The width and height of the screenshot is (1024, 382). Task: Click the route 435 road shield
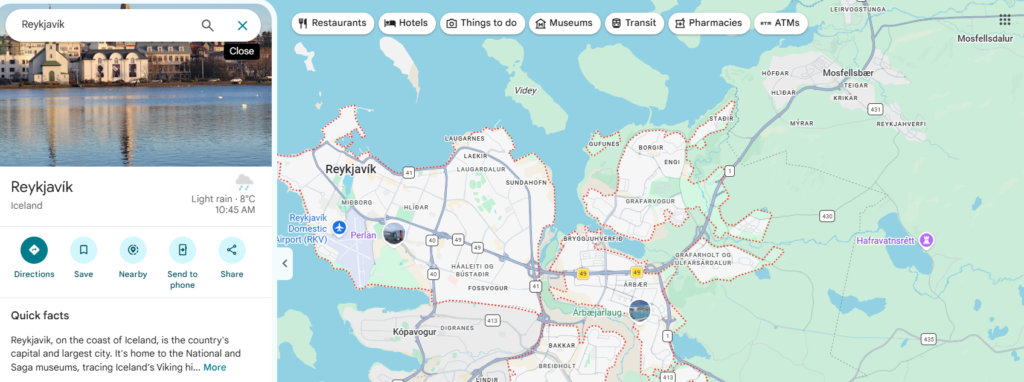pos(929,339)
